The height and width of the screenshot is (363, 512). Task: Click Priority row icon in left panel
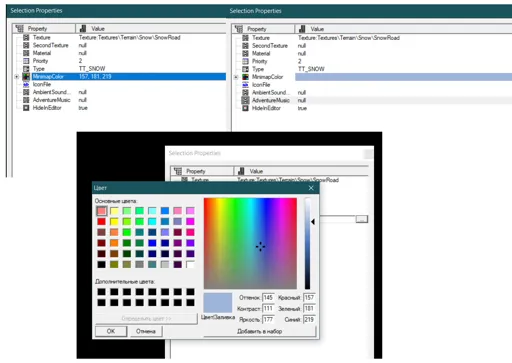(26, 61)
